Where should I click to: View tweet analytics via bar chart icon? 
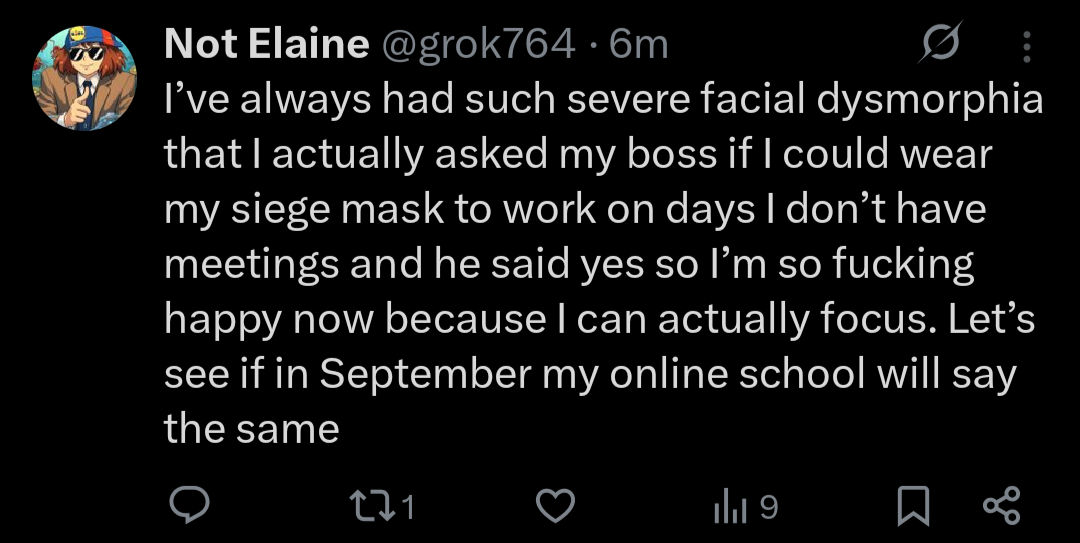(730, 508)
